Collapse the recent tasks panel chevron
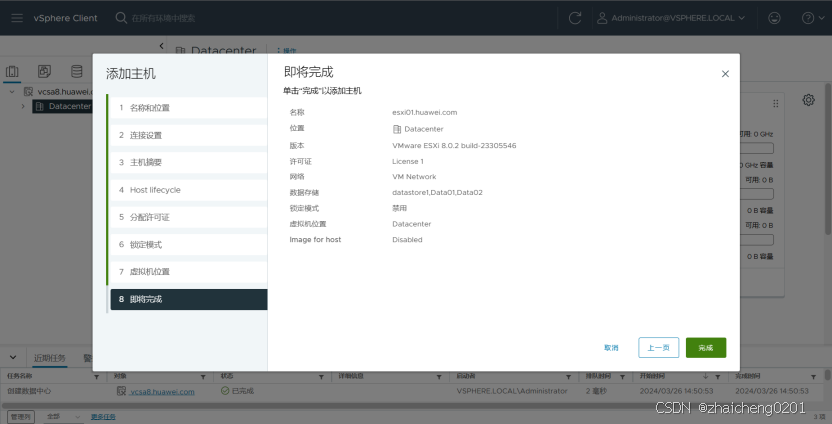 click(13, 358)
